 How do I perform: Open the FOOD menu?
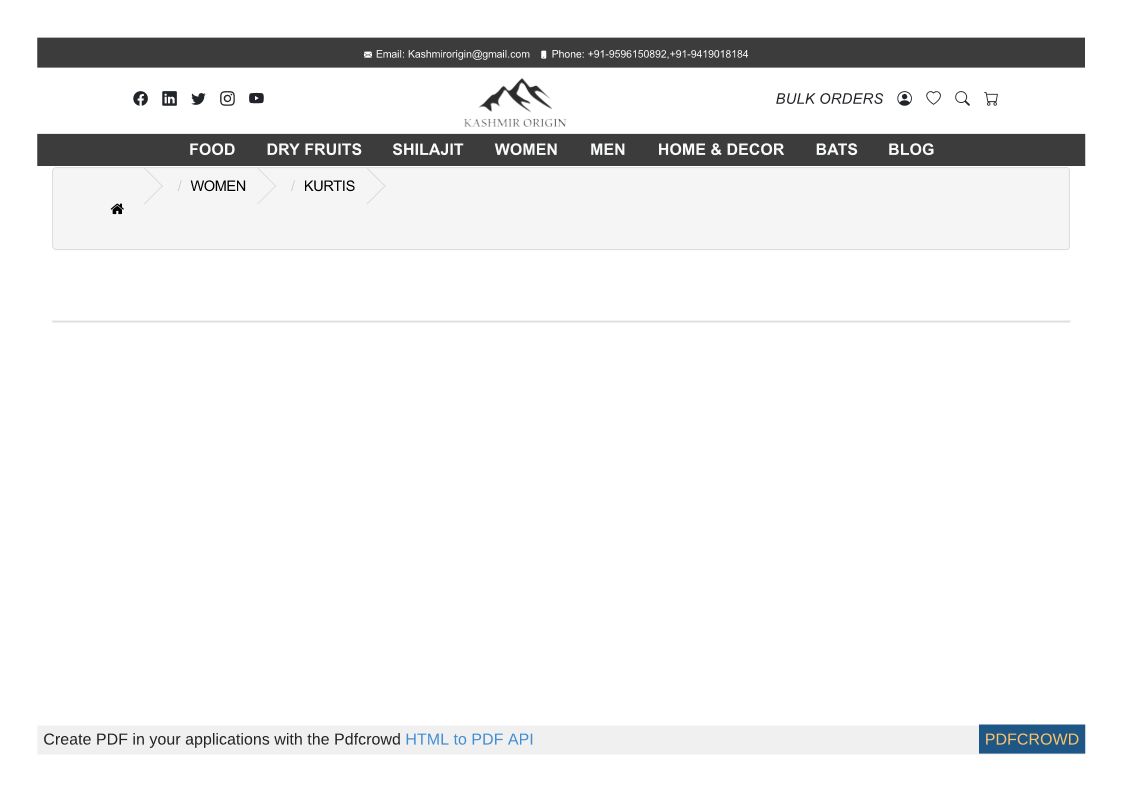[212, 149]
